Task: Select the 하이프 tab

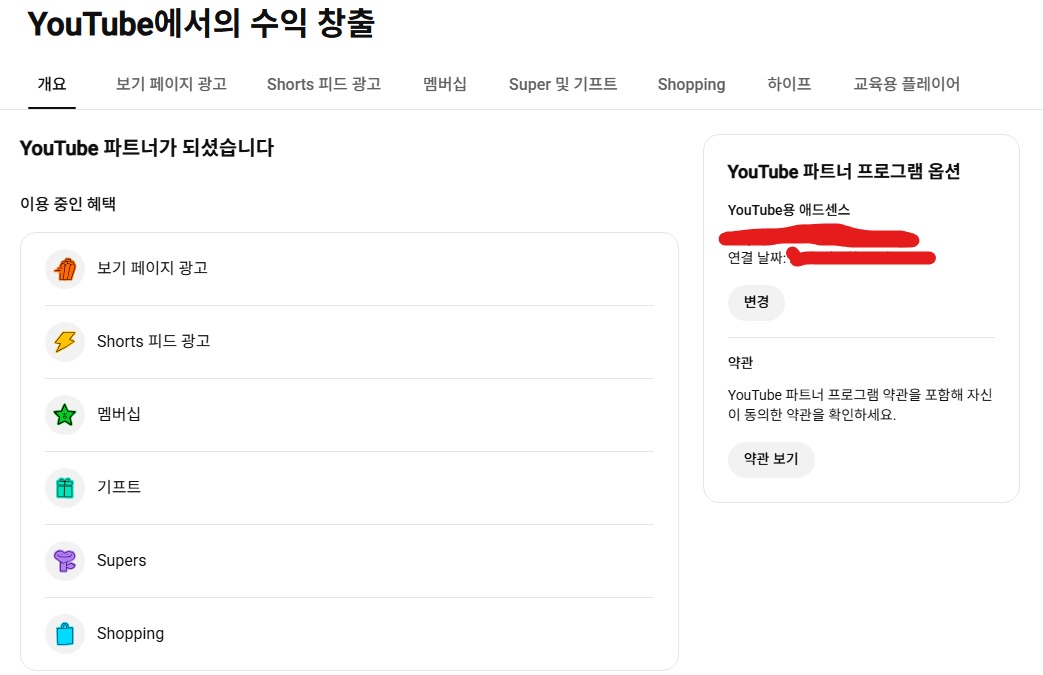Action: tap(789, 84)
